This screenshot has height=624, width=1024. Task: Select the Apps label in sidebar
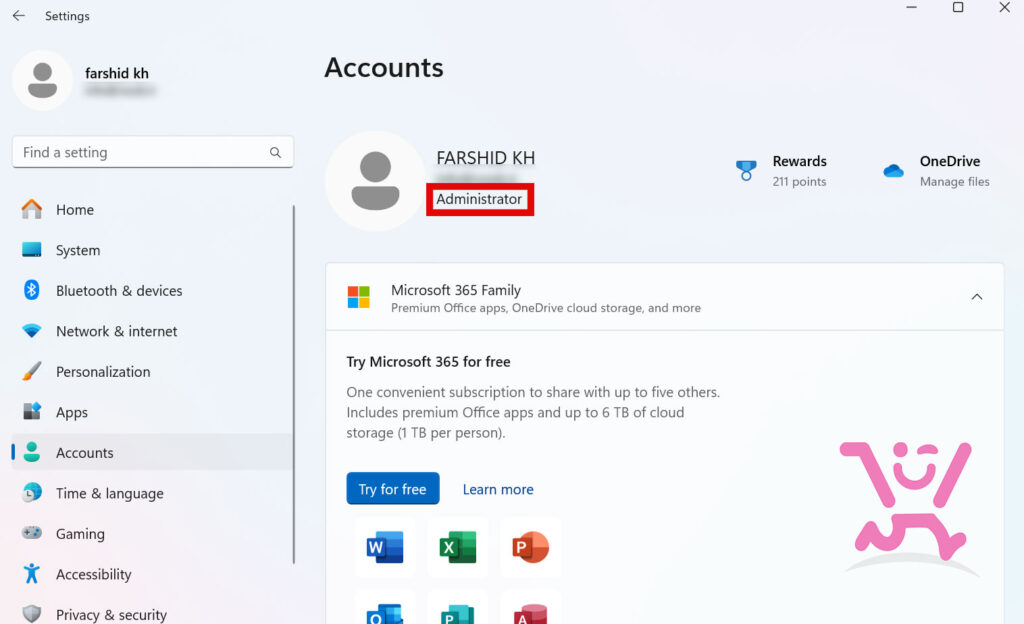pos(72,413)
